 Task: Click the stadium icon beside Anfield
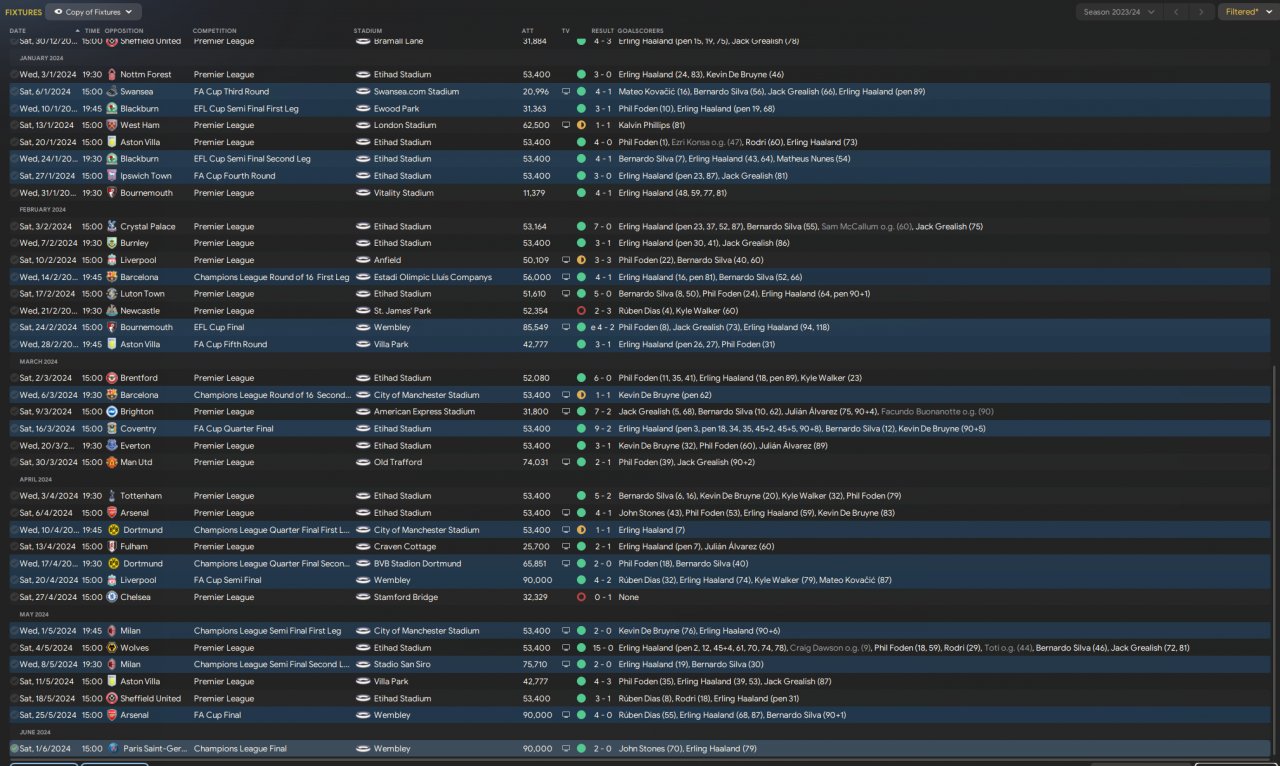[363, 260]
